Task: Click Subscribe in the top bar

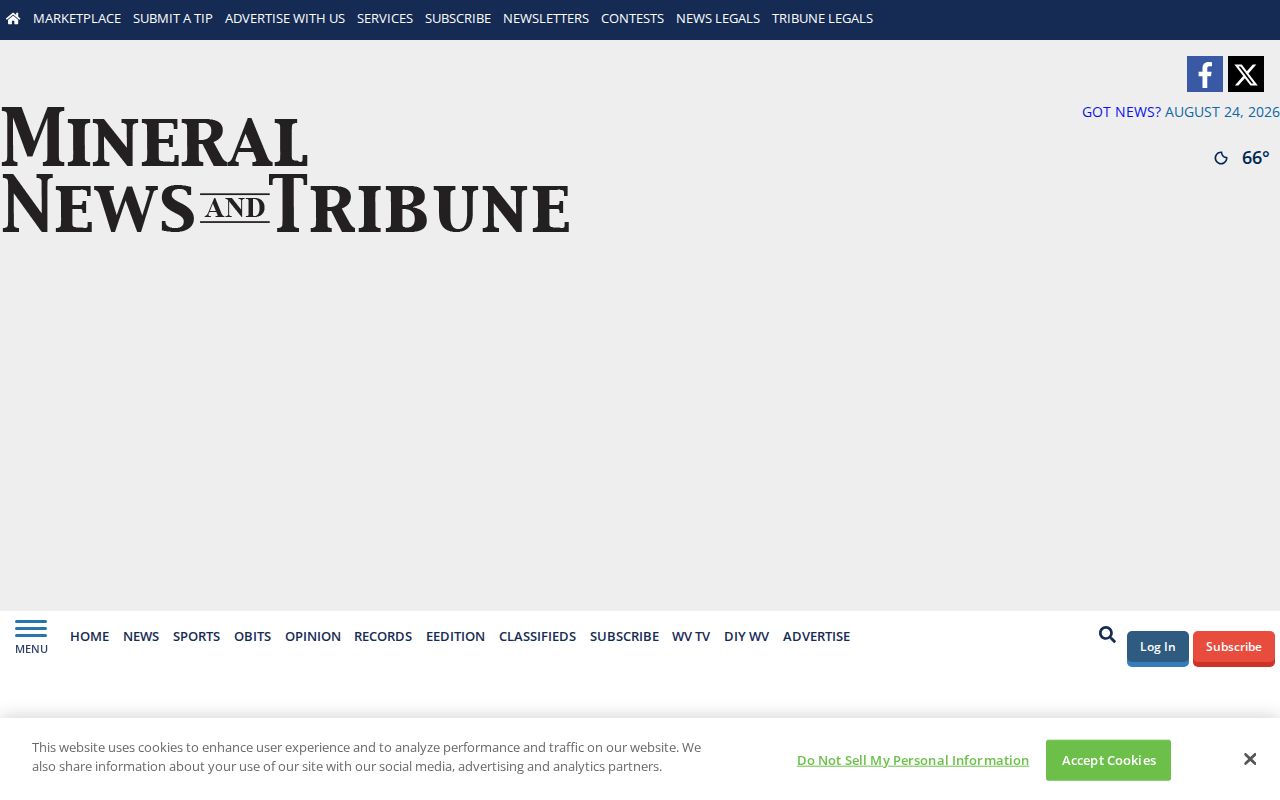Action: 458,18
